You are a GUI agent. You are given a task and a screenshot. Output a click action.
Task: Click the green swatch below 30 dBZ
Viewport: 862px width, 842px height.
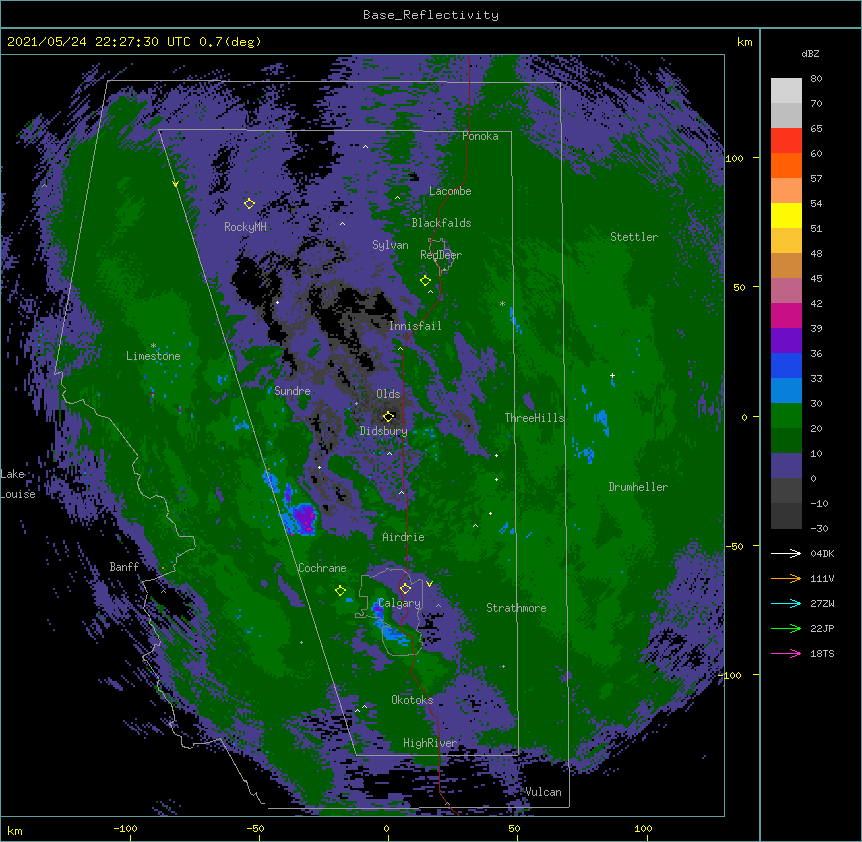point(786,416)
